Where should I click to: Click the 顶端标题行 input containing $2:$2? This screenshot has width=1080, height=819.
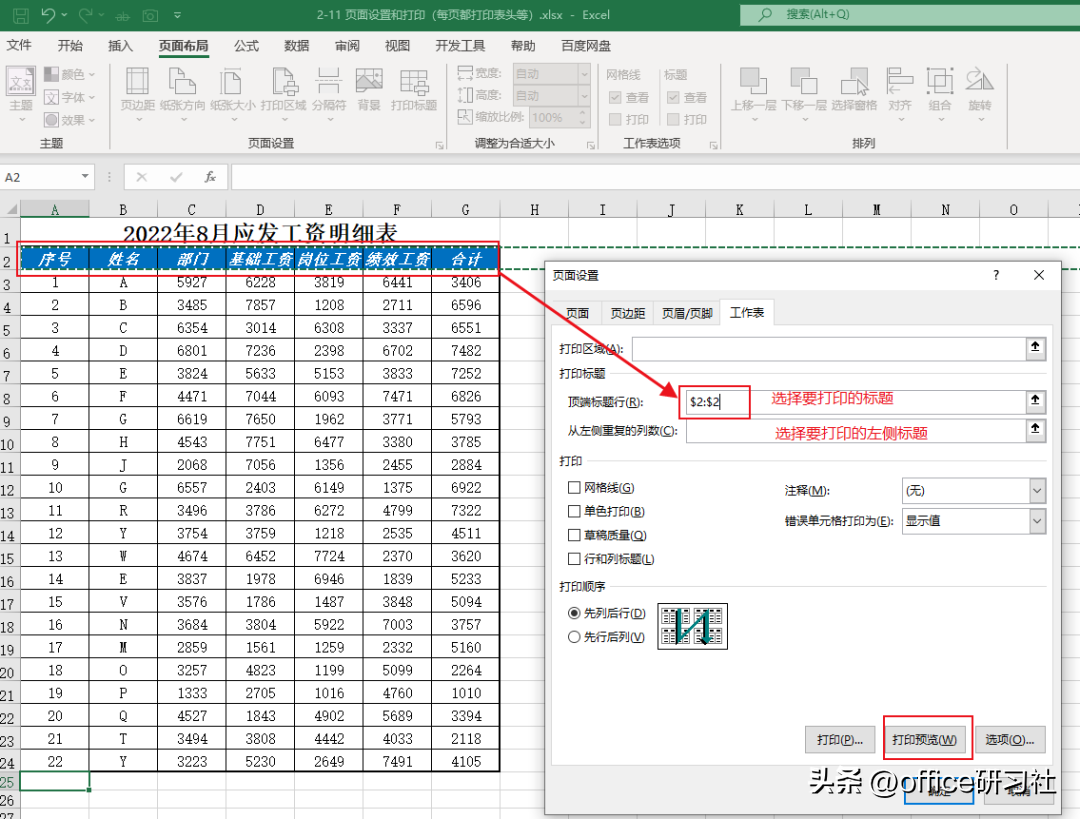pyautogui.click(x=854, y=402)
